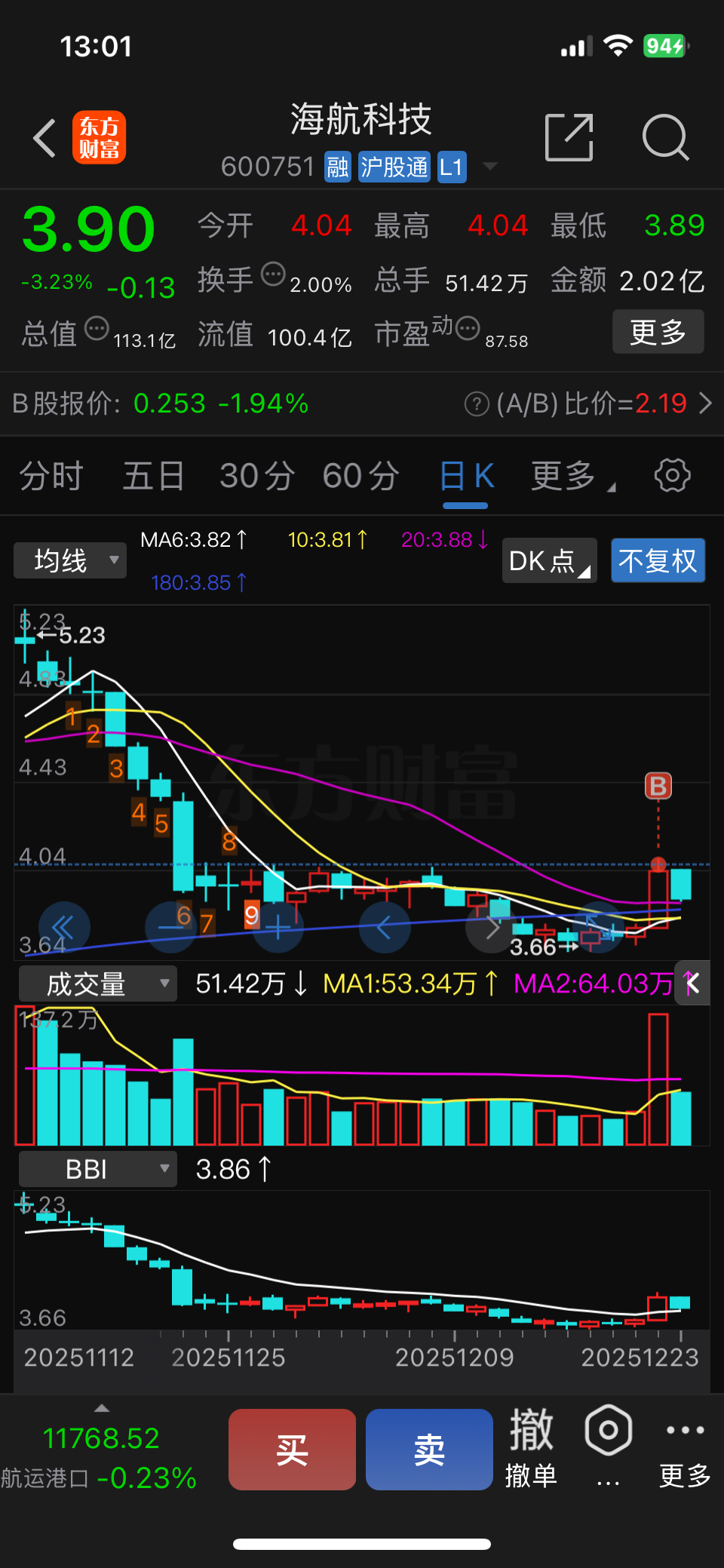Tap the 总值 info circle icon
Image resolution: width=724 pixels, height=1568 pixels.
pyautogui.click(x=97, y=329)
